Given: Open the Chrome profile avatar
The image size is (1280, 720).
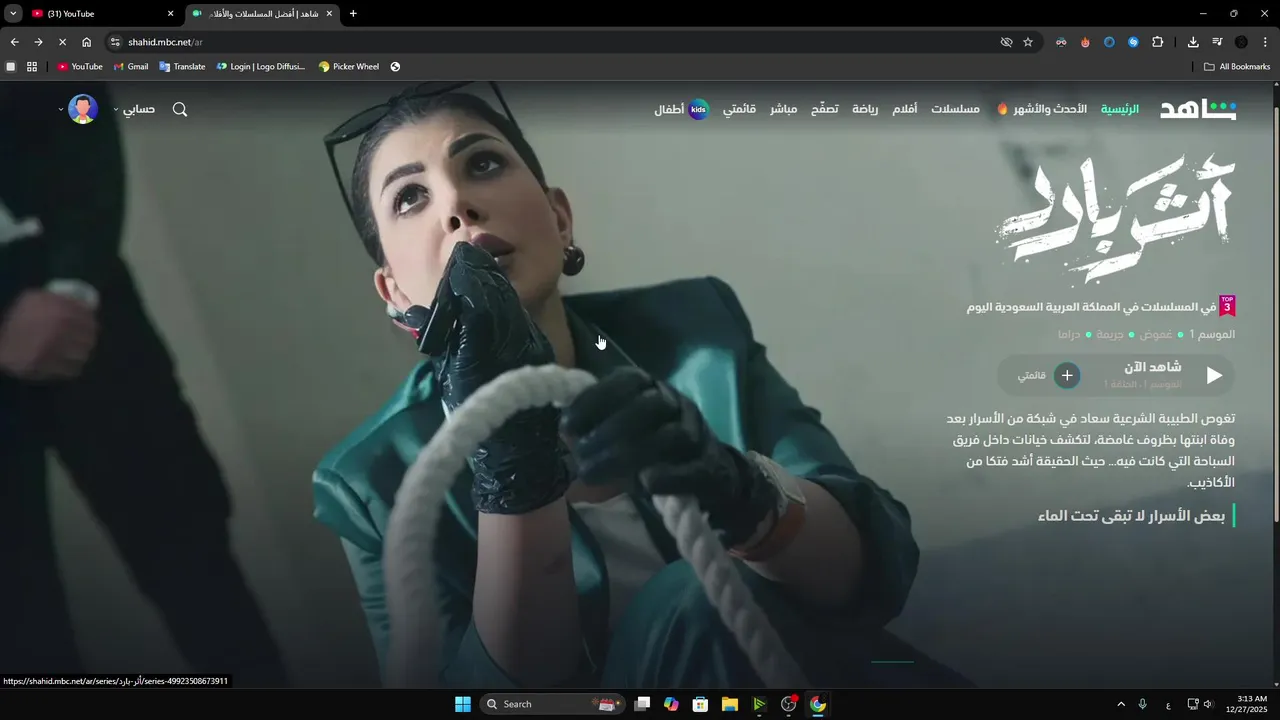Looking at the screenshot, I should pyautogui.click(x=1241, y=42).
